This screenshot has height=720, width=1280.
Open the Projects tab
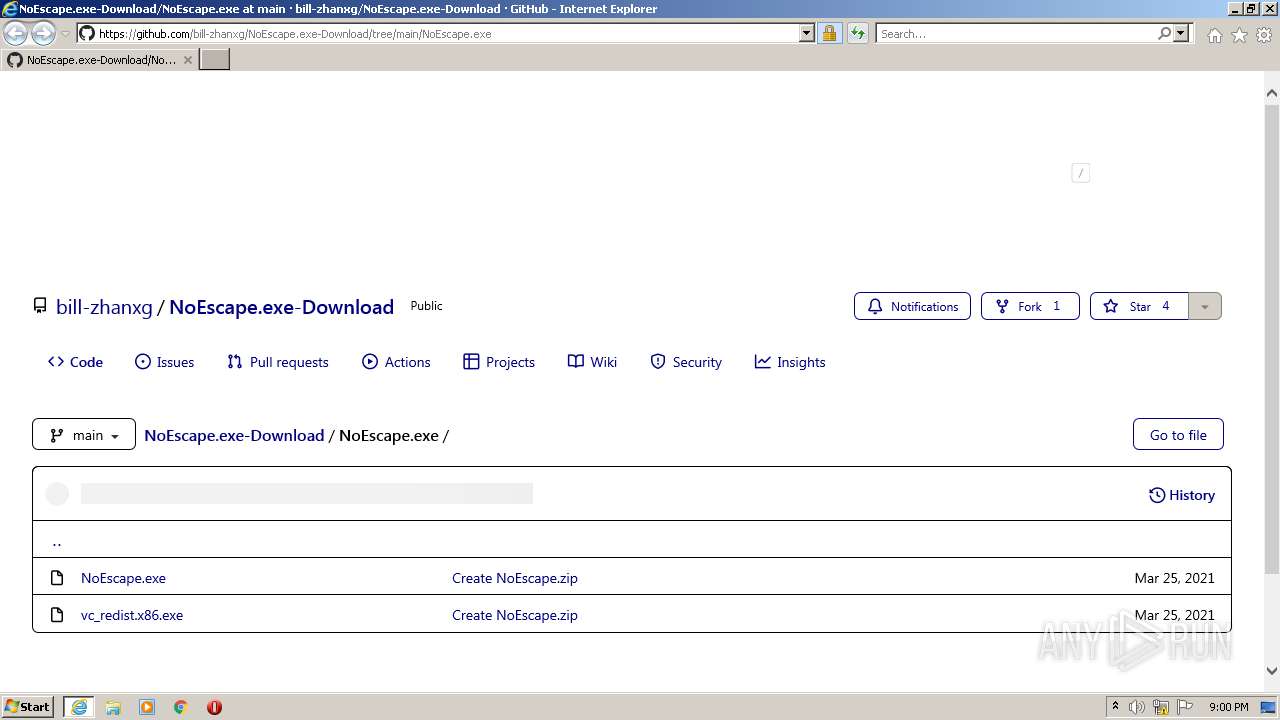pos(499,362)
